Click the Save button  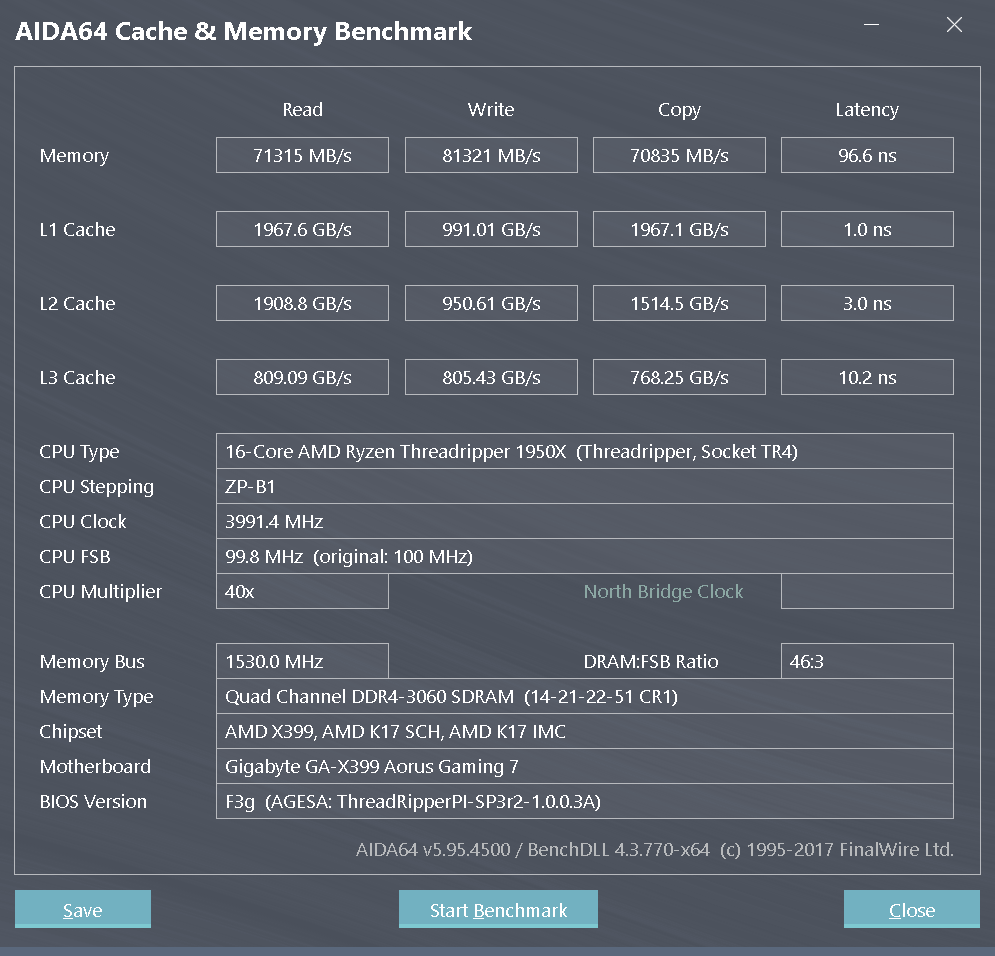(82, 909)
